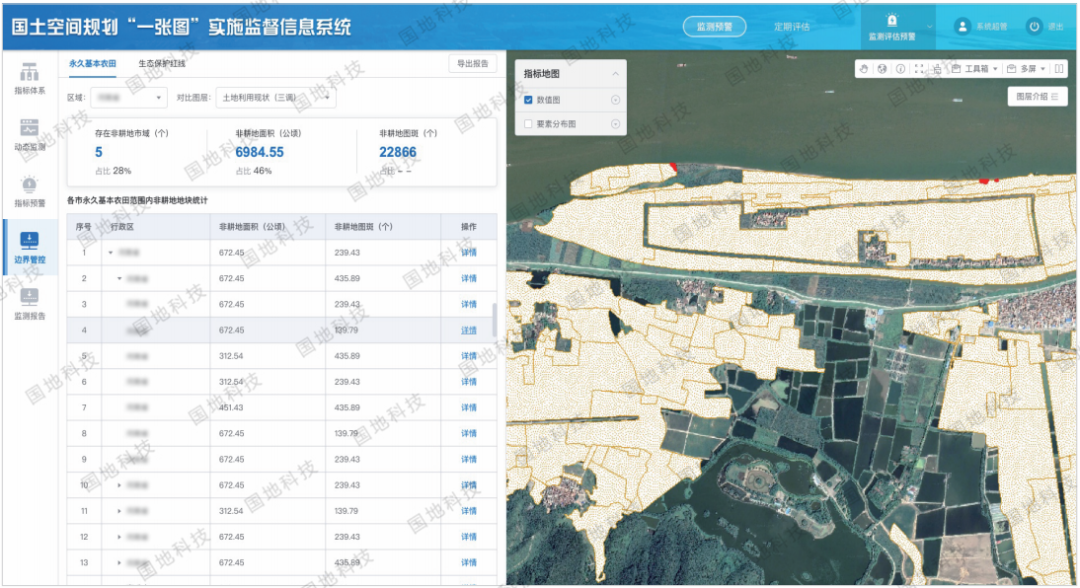
Task: Click the settings icon beside 要素分布图
Action: pos(615,124)
